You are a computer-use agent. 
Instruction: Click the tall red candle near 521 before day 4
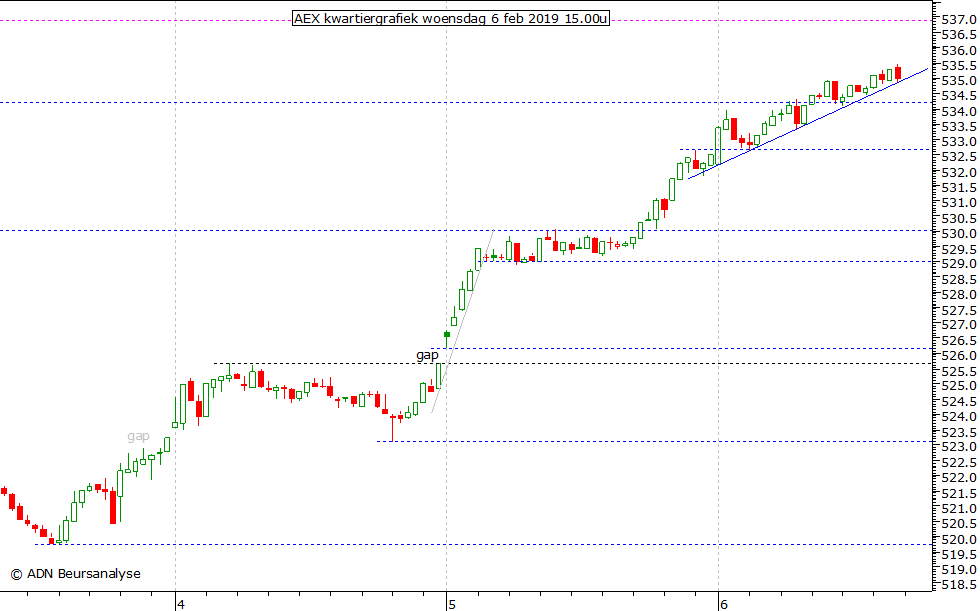(113, 507)
